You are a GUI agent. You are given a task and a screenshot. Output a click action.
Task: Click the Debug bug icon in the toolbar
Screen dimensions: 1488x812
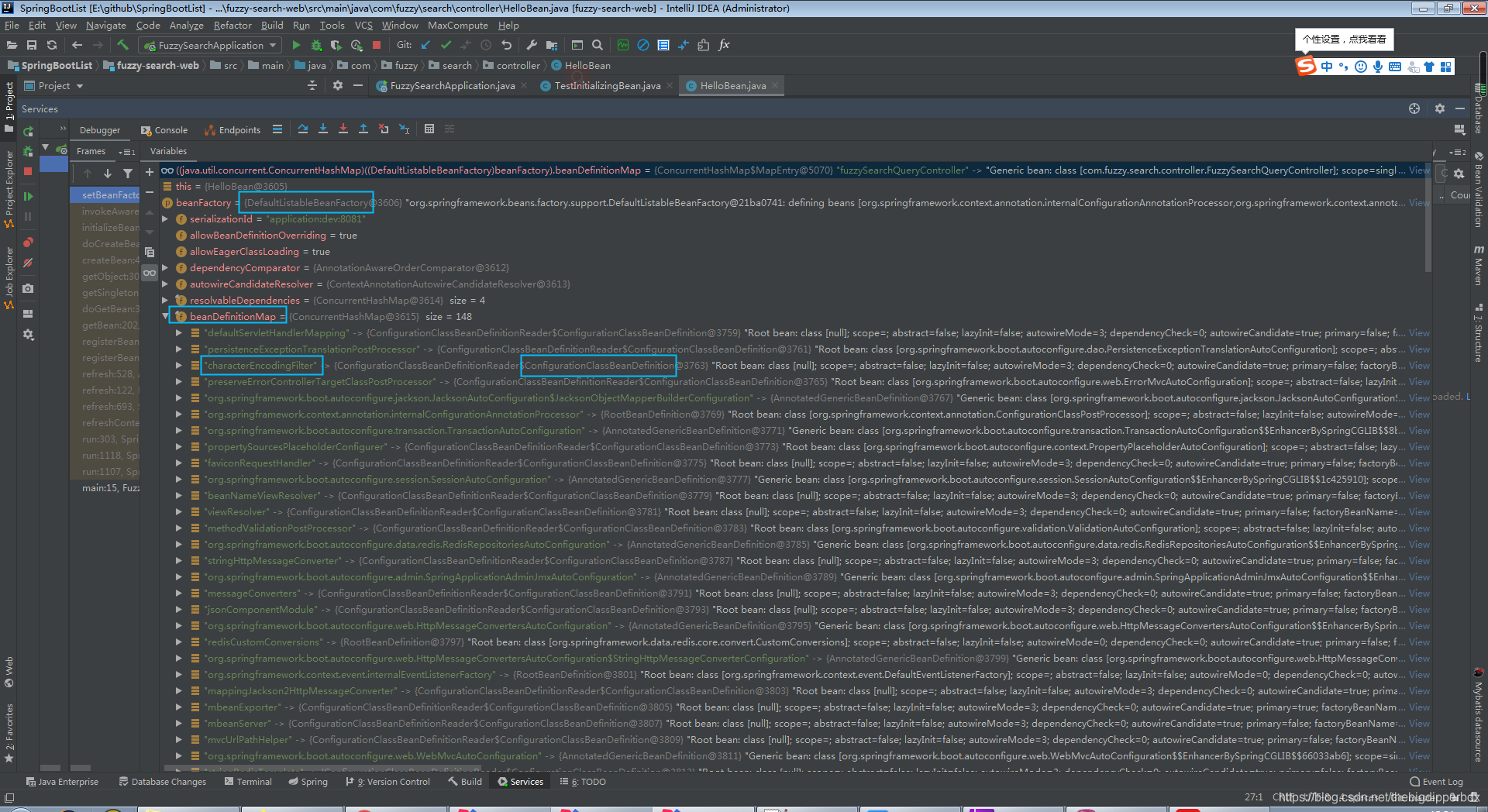(x=316, y=45)
